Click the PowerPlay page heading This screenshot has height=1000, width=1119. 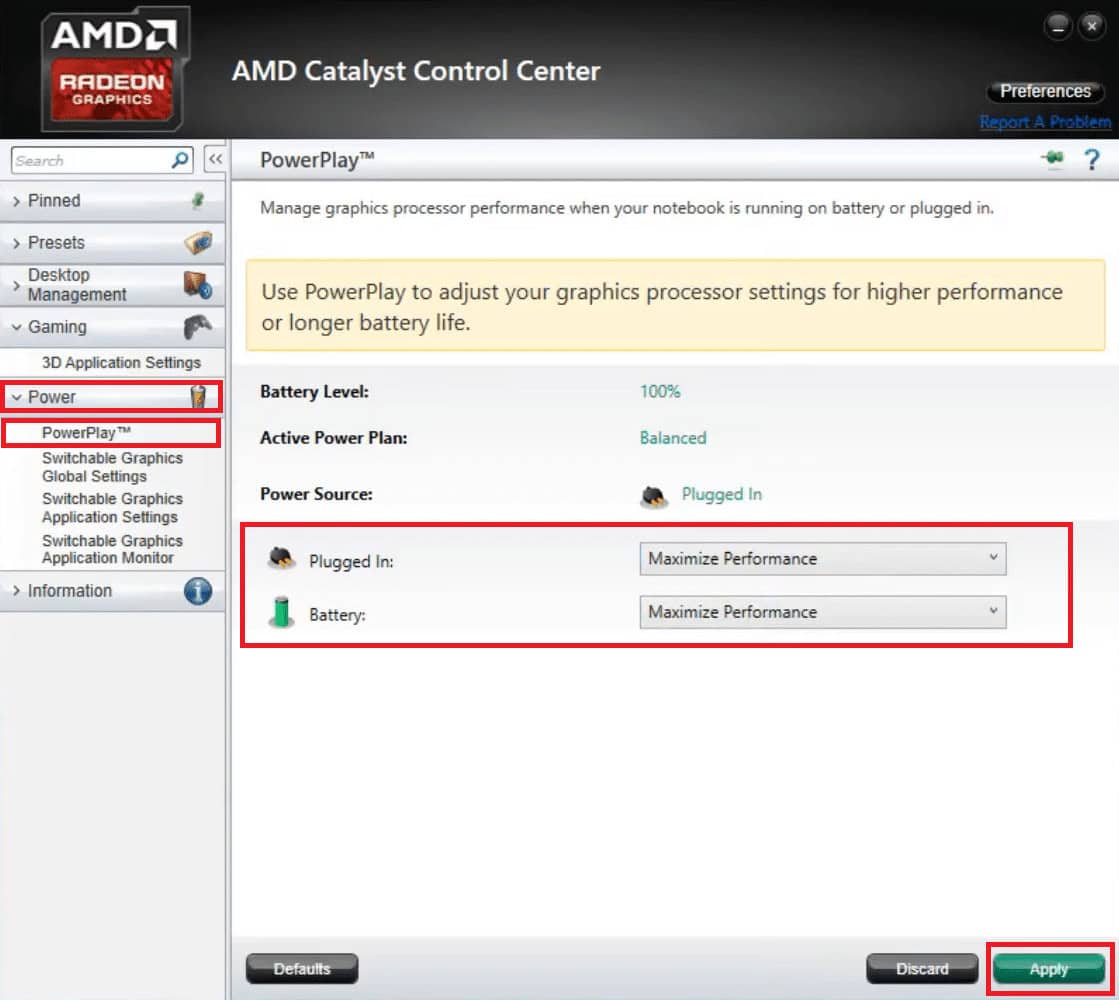click(x=317, y=160)
